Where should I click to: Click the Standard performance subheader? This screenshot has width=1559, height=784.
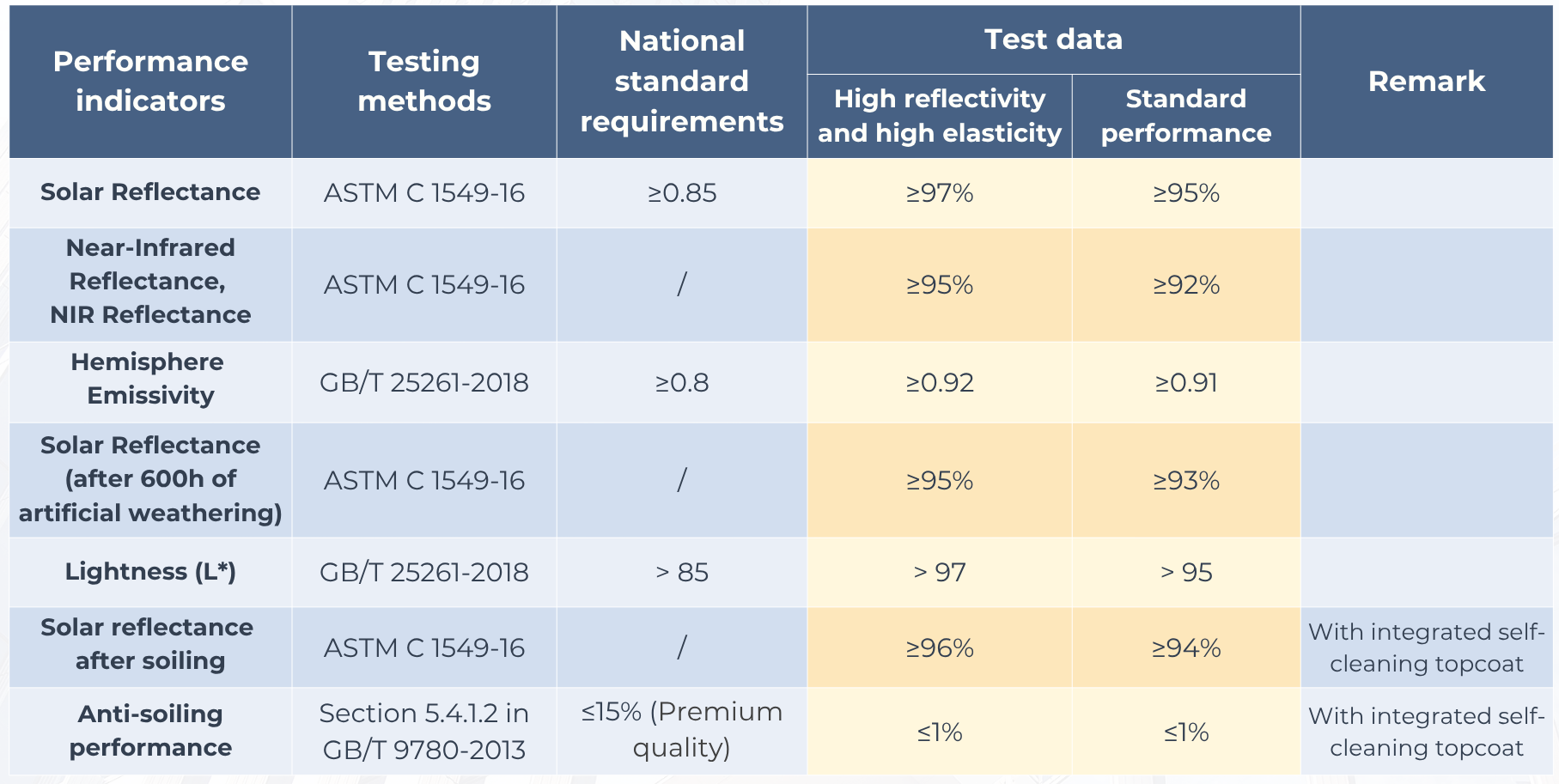[x=1186, y=116]
